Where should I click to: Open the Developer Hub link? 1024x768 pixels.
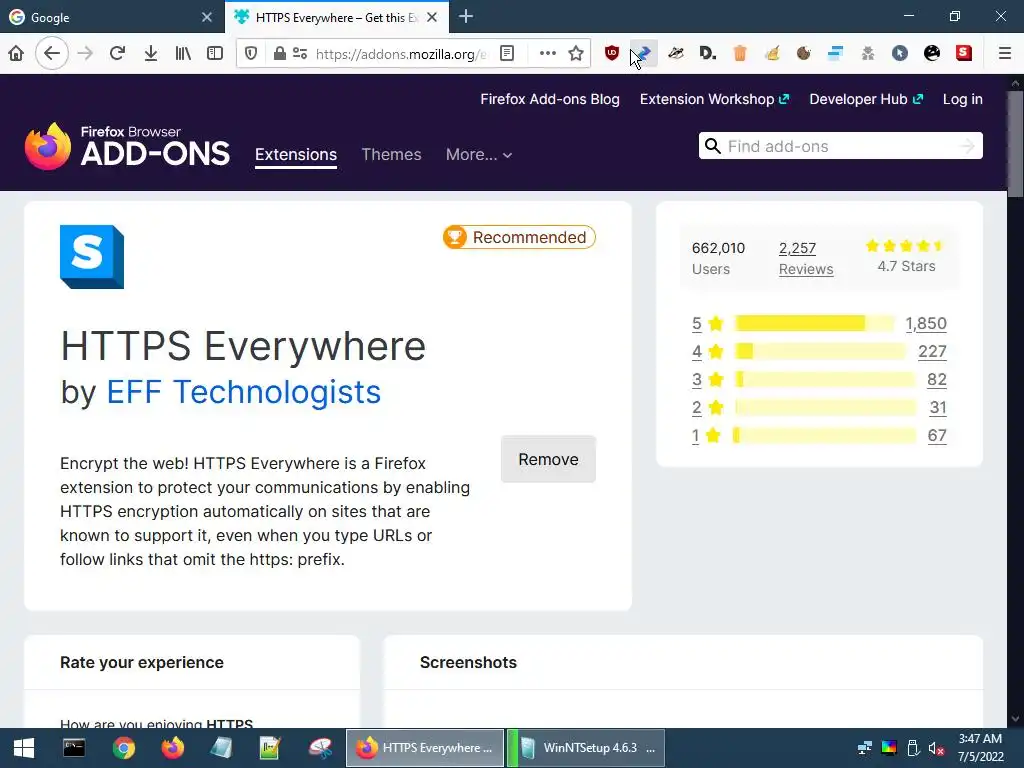point(866,99)
